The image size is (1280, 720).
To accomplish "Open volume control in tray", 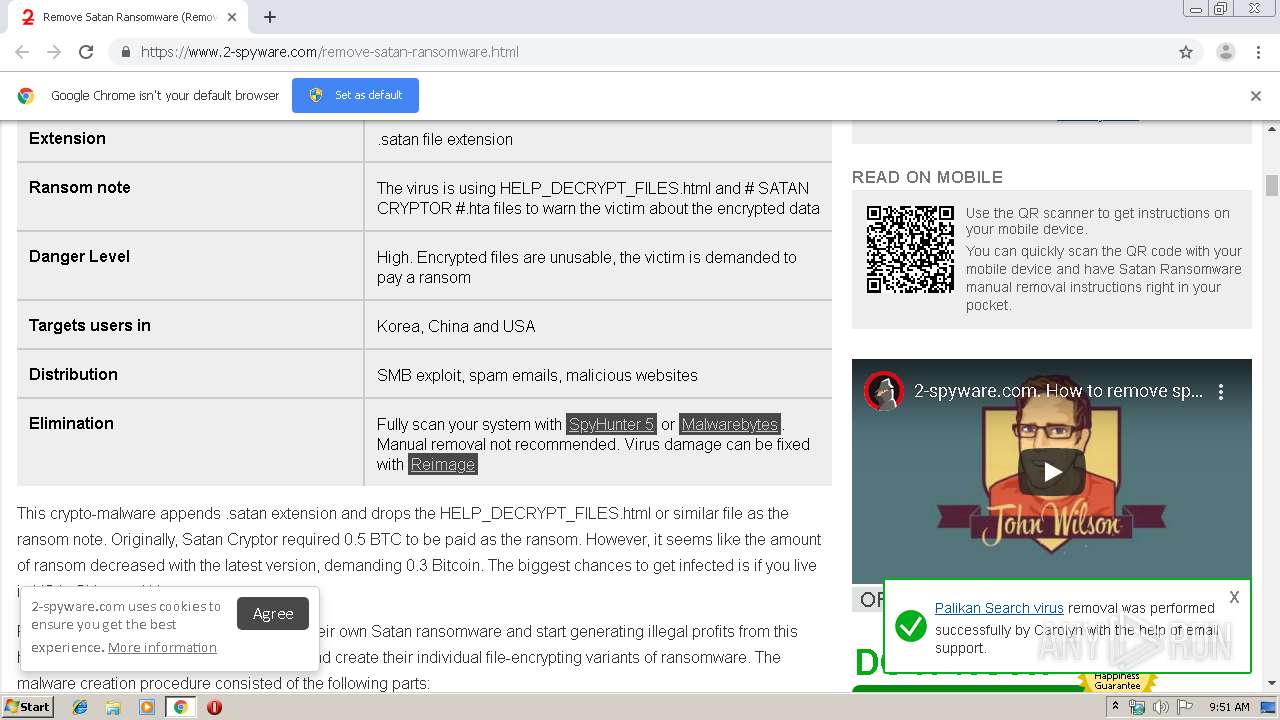I will tap(1161, 707).
